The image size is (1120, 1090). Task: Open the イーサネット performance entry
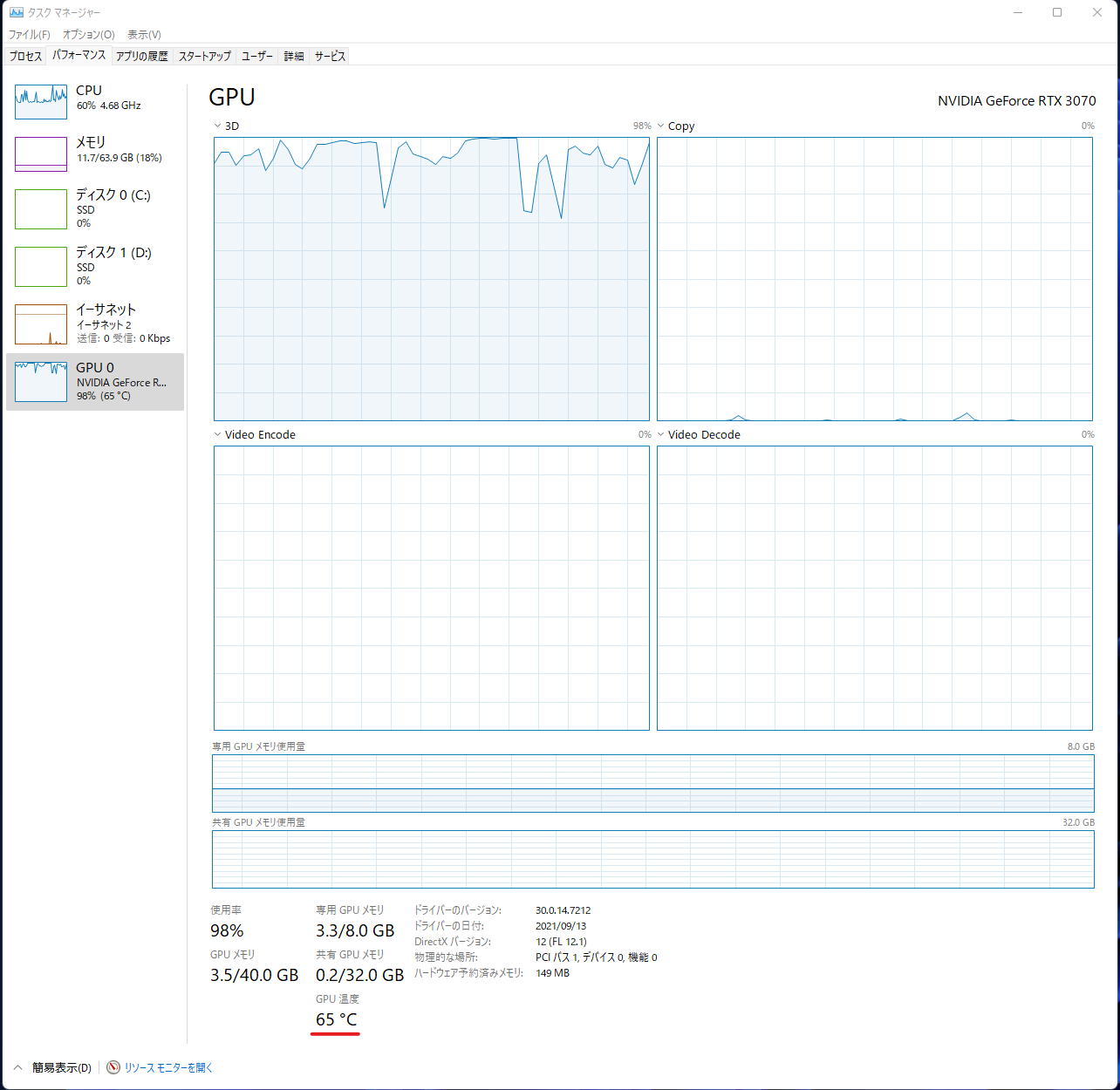point(95,324)
